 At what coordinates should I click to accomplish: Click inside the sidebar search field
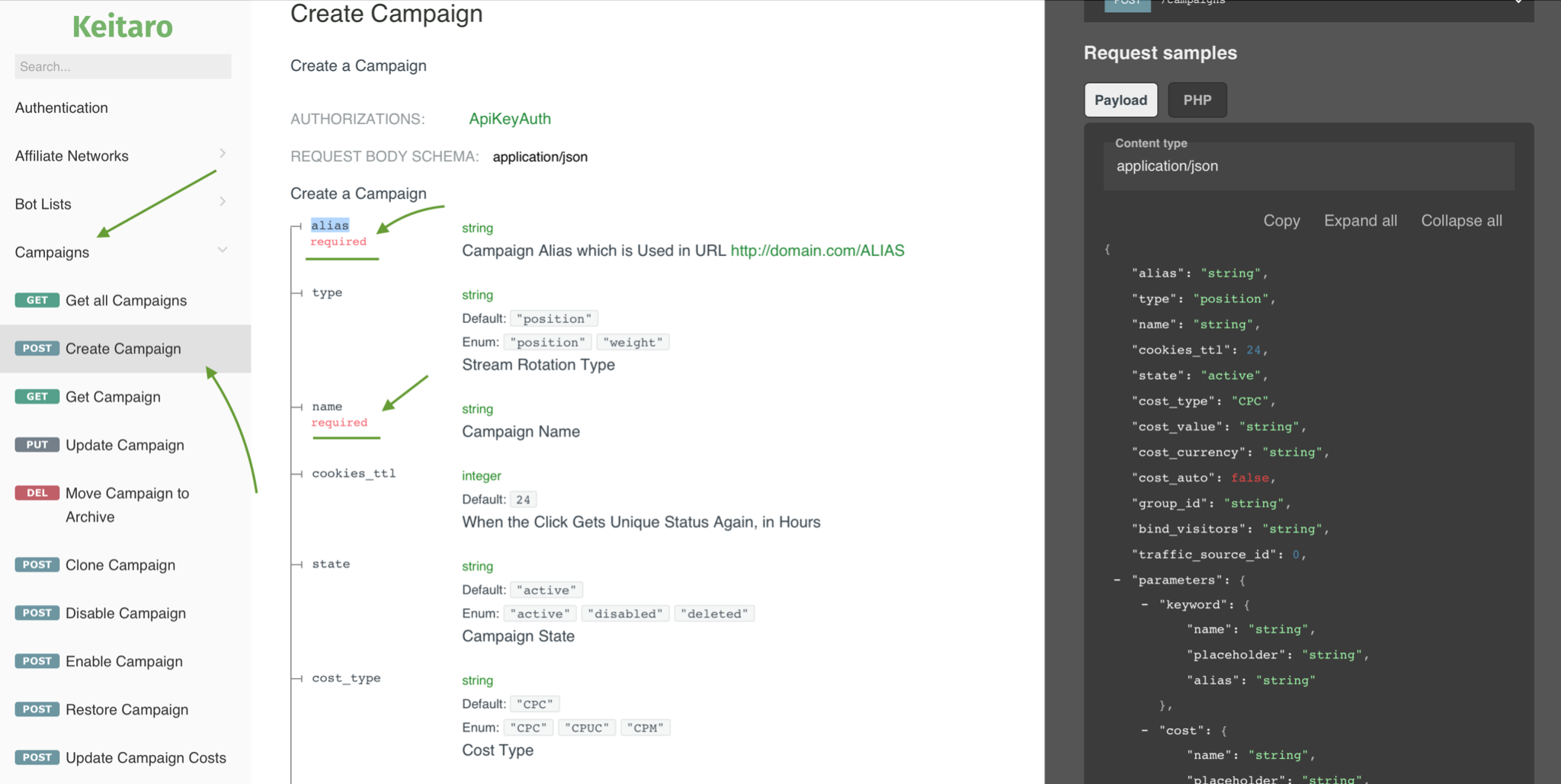point(122,66)
